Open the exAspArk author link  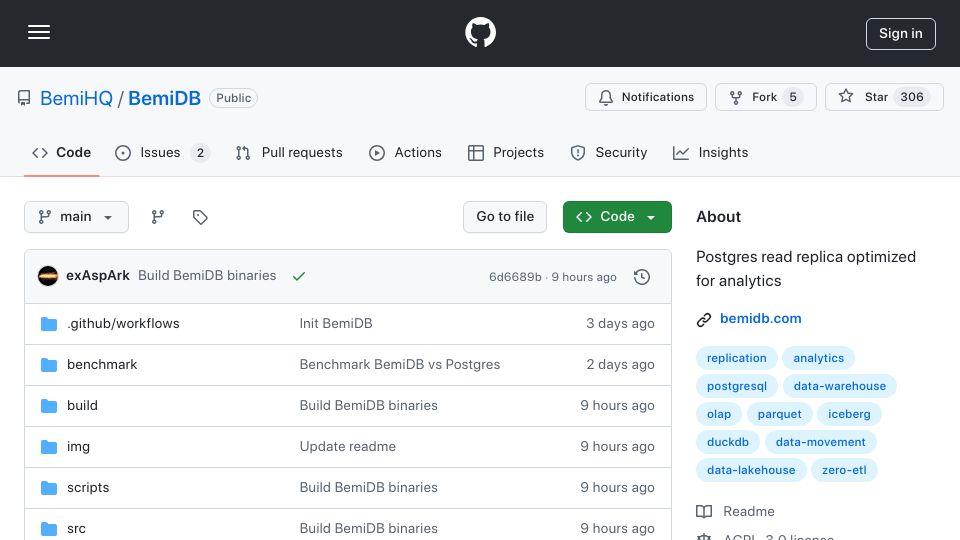coord(98,276)
